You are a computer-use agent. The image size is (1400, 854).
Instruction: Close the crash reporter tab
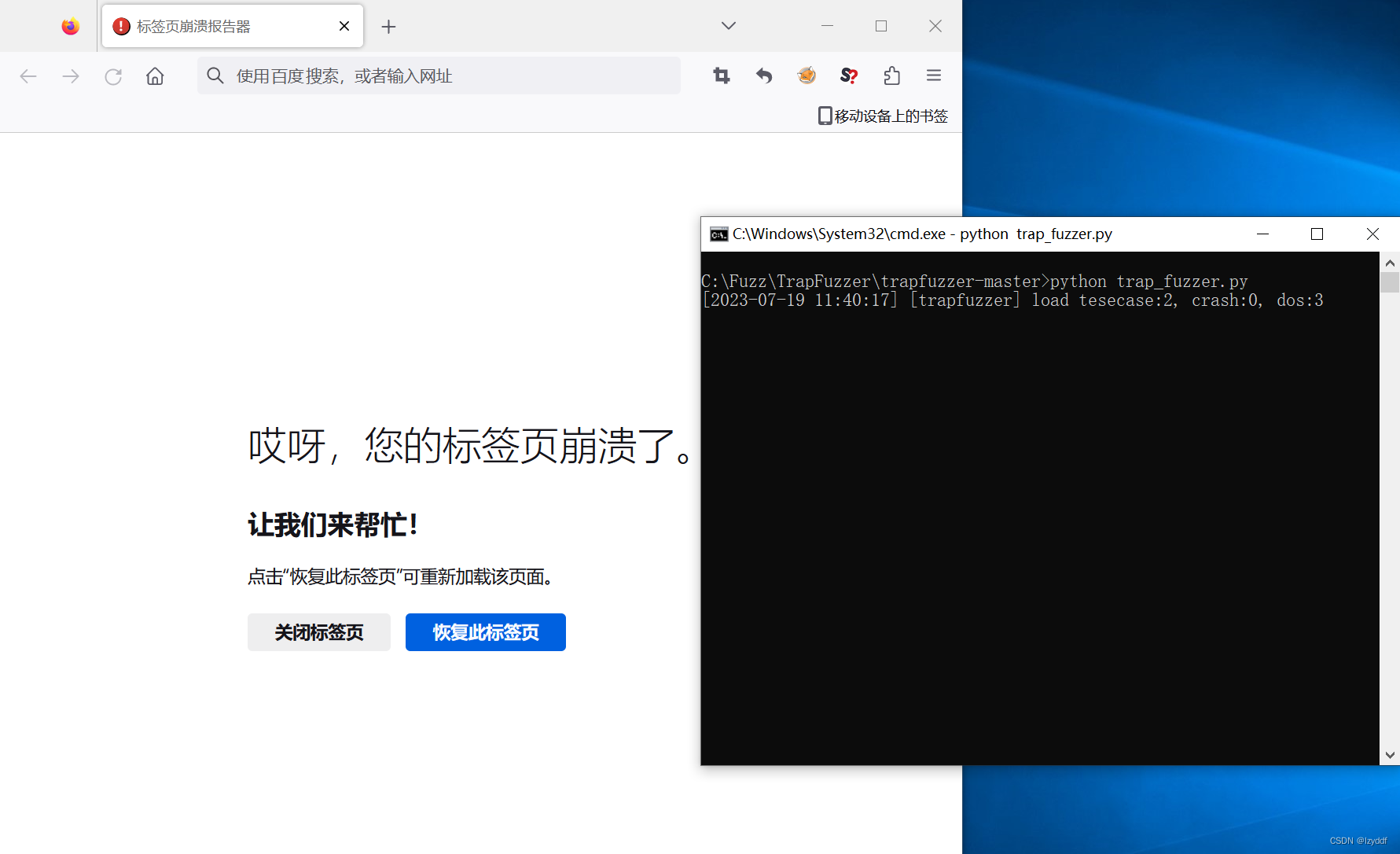point(344,26)
